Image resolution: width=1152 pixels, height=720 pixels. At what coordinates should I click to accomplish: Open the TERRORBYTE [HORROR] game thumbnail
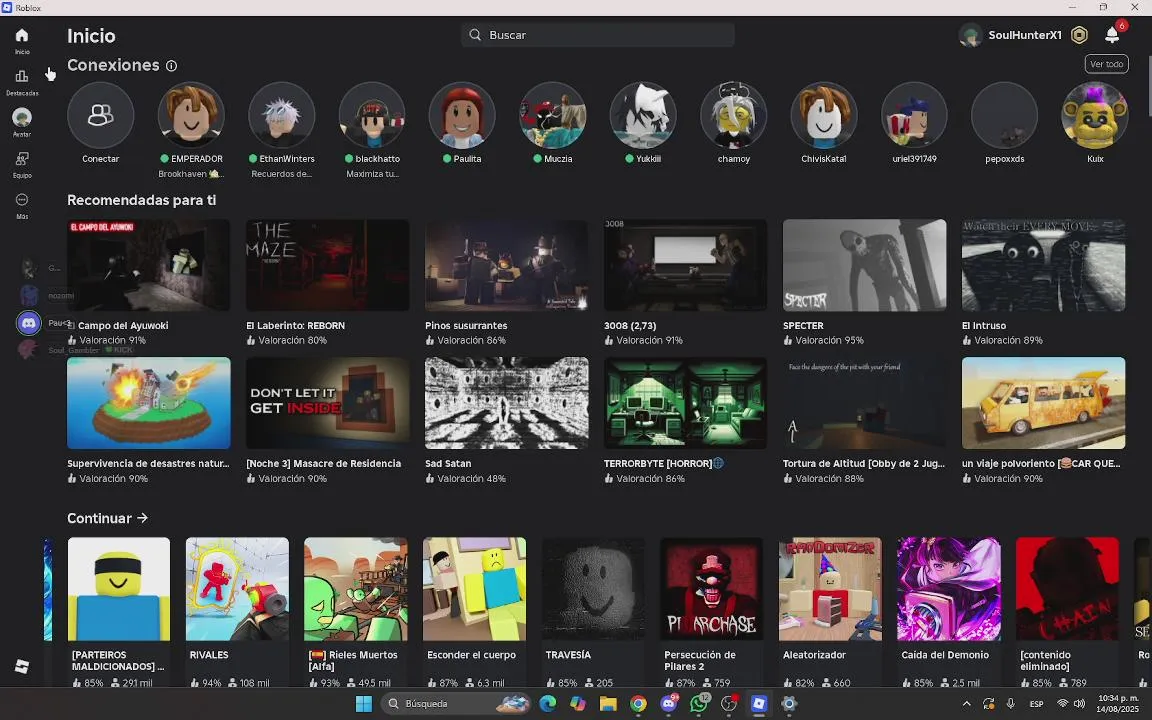click(685, 403)
